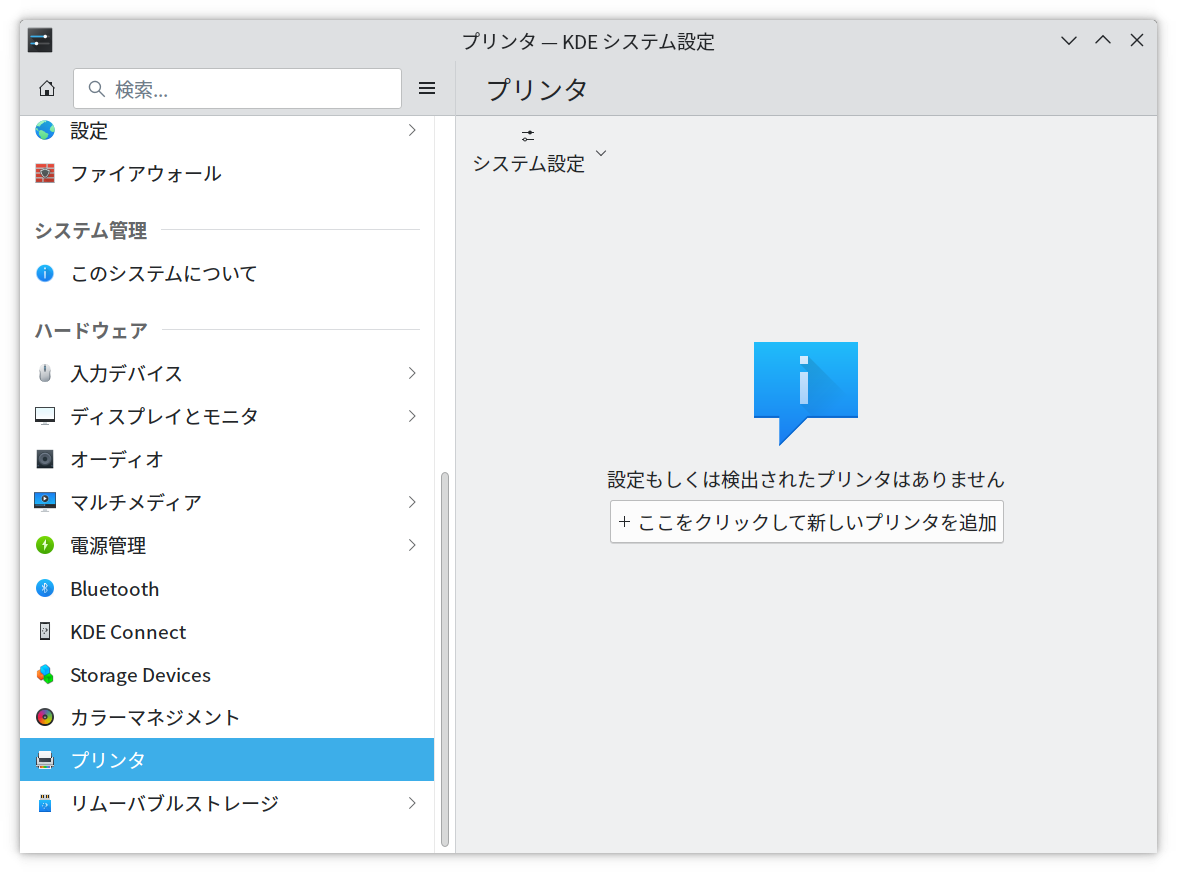1177x873 pixels.
Task: Click the speaker icon for オーディオ
Action: click(45, 459)
